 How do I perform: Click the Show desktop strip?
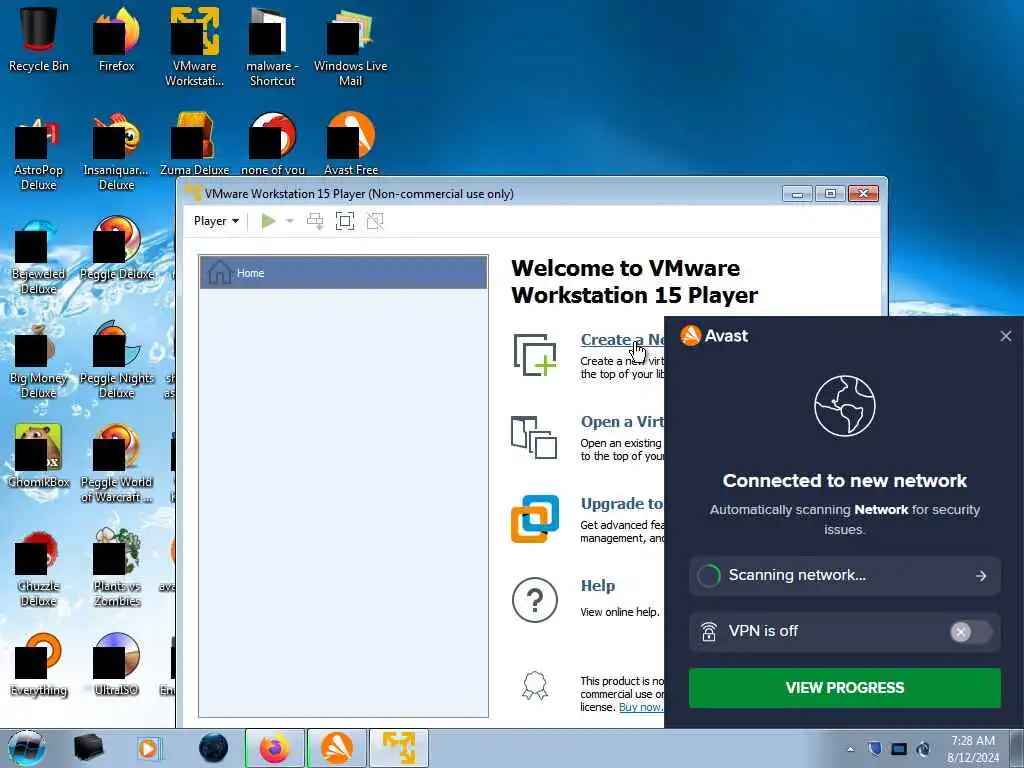[1017, 748]
